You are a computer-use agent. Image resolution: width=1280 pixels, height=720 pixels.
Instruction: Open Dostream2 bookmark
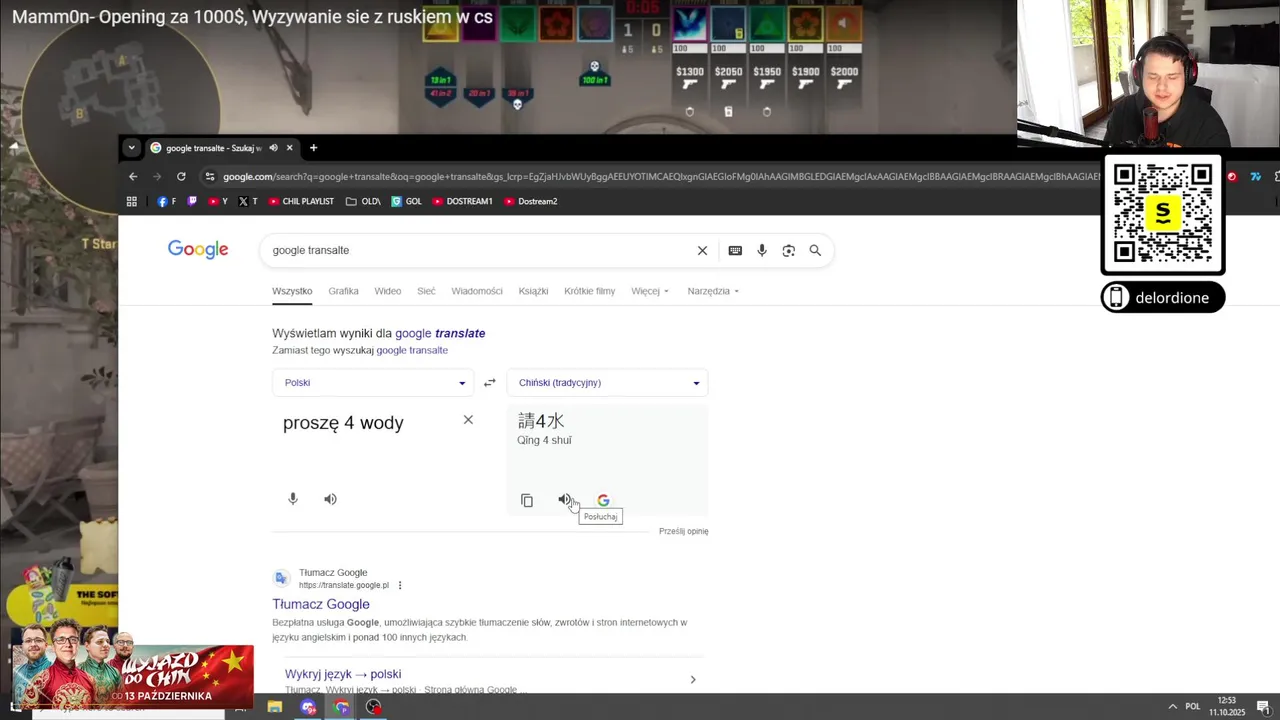[530, 201]
